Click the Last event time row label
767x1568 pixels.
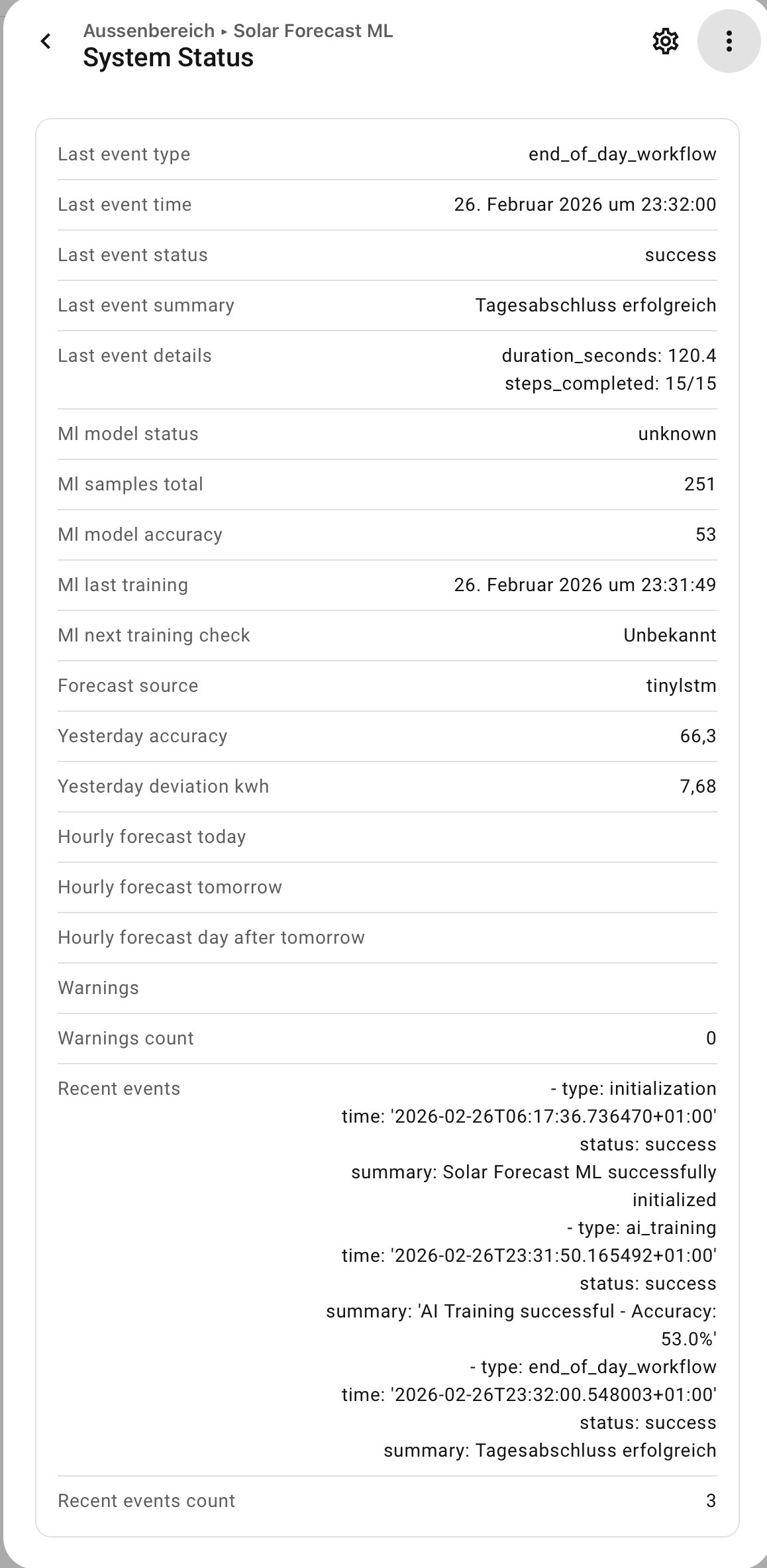[125, 205]
